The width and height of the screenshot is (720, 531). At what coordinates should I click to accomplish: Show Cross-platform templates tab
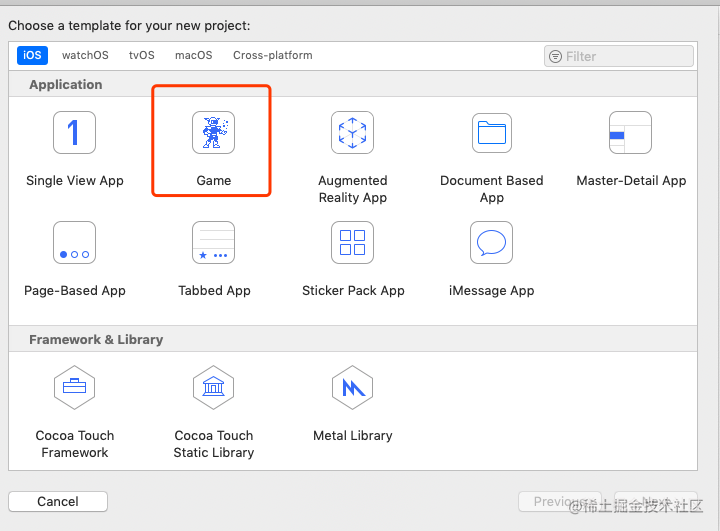point(273,55)
